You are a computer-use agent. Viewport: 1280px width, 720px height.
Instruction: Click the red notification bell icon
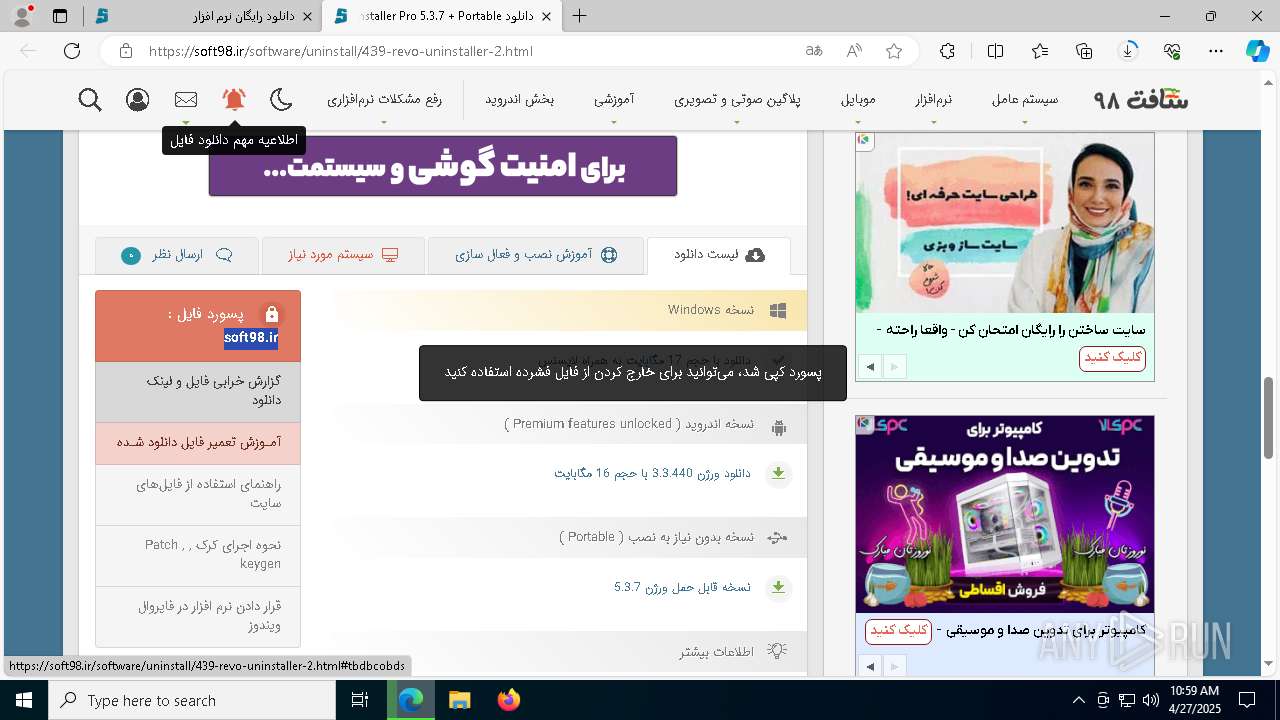[x=234, y=100]
